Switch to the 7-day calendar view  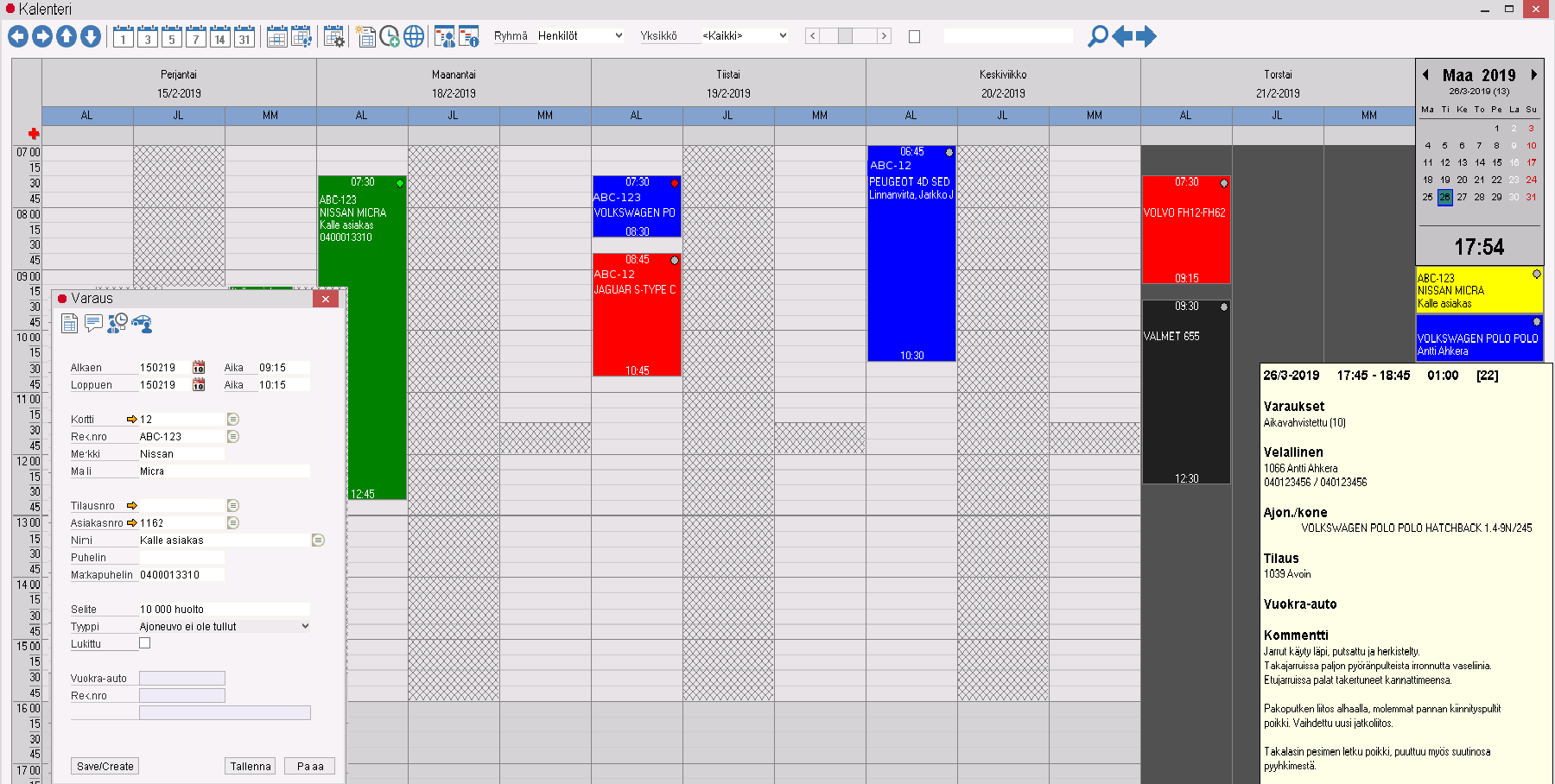point(196,37)
